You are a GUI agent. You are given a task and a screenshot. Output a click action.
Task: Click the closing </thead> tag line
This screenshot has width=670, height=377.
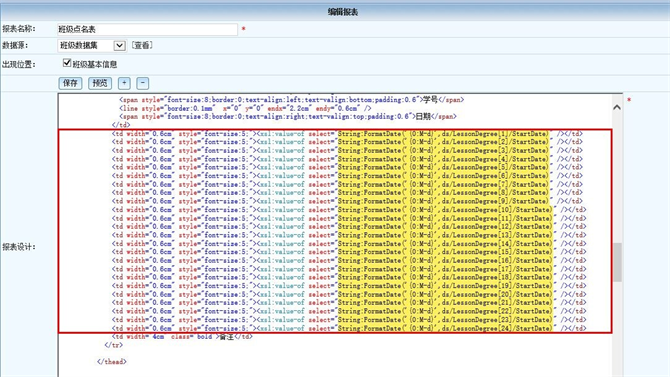(112, 362)
